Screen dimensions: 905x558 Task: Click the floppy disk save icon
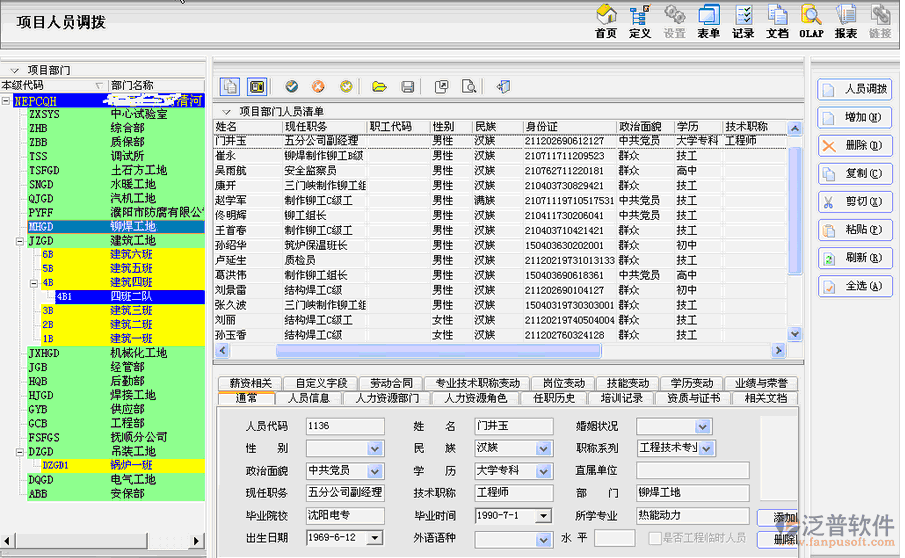coord(408,87)
